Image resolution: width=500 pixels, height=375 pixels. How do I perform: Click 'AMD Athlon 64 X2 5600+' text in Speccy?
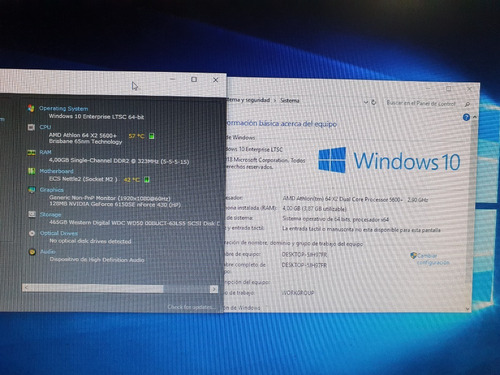click(x=83, y=135)
